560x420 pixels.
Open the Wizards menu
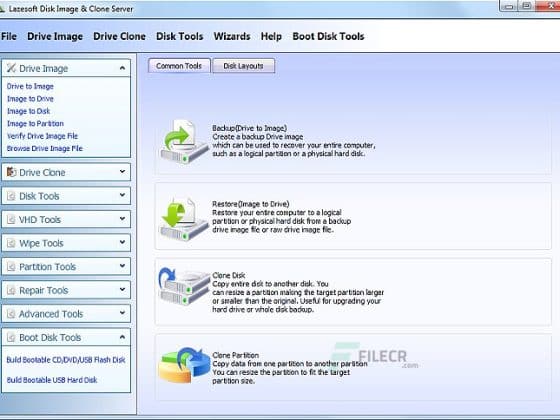click(232, 36)
